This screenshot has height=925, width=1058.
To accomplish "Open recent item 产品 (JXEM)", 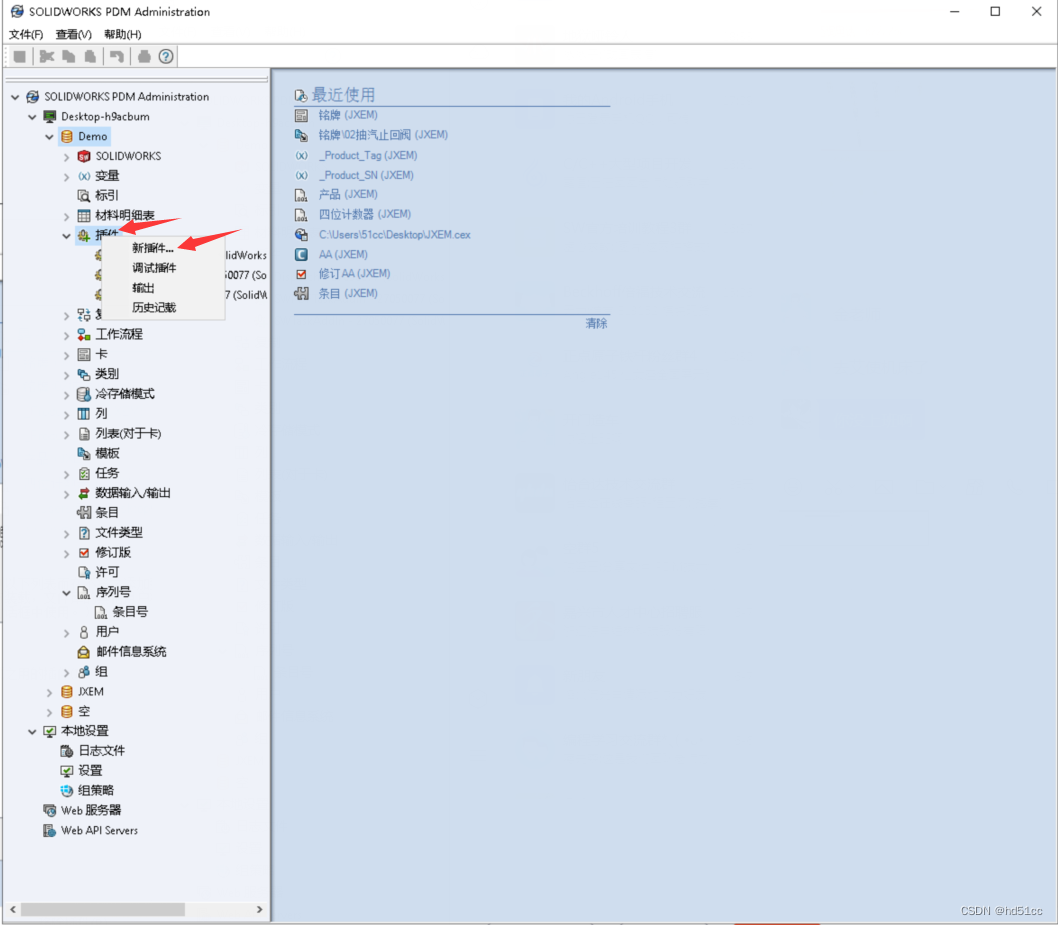I will [348, 194].
